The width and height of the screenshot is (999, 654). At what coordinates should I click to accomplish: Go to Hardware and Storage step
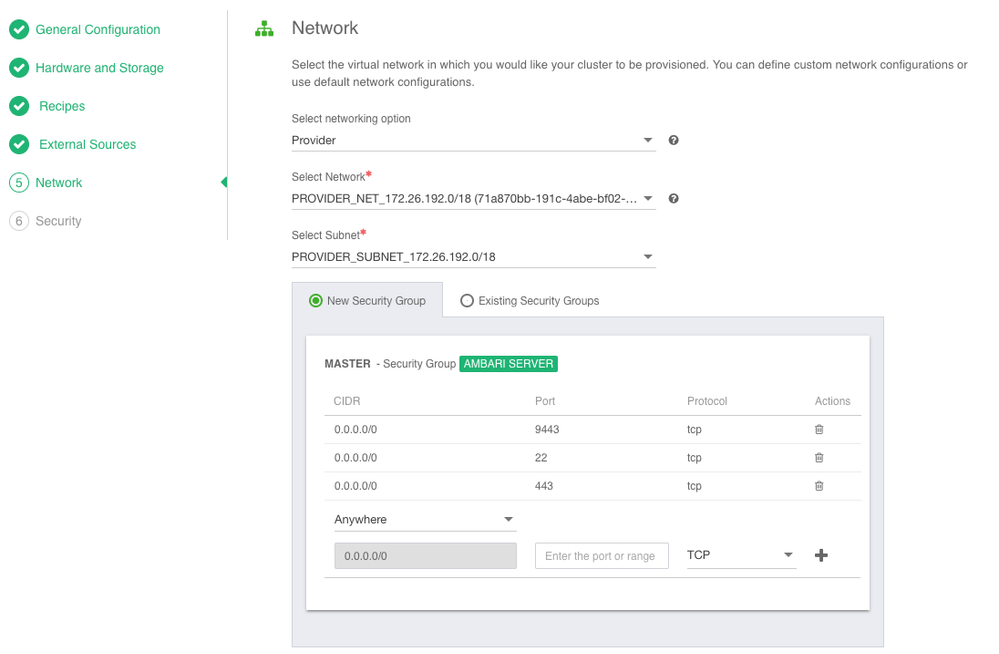coord(99,68)
